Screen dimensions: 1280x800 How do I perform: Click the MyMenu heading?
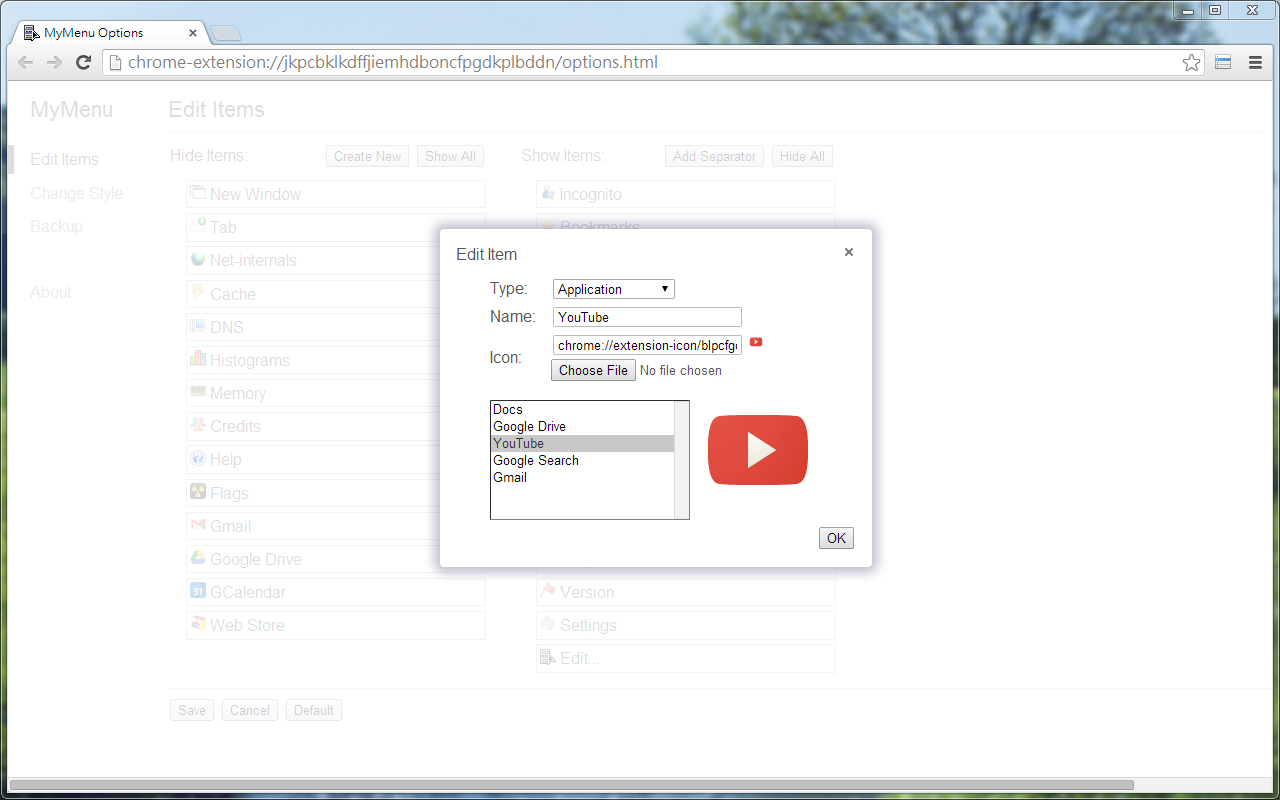71,110
